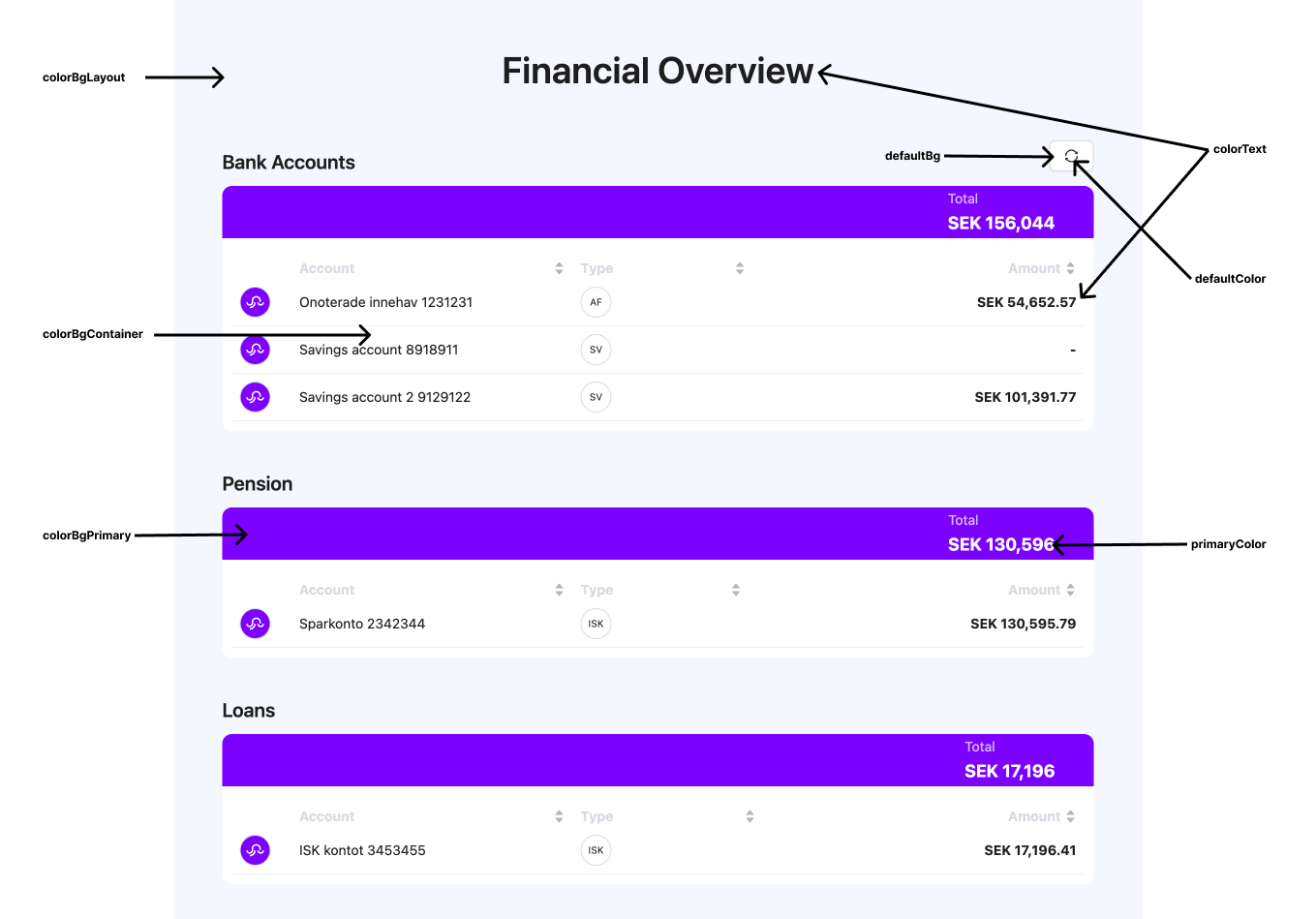This screenshot has width=1316, height=919.
Task: Click the Pension total SEK 130,596
Action: [x=1000, y=544]
